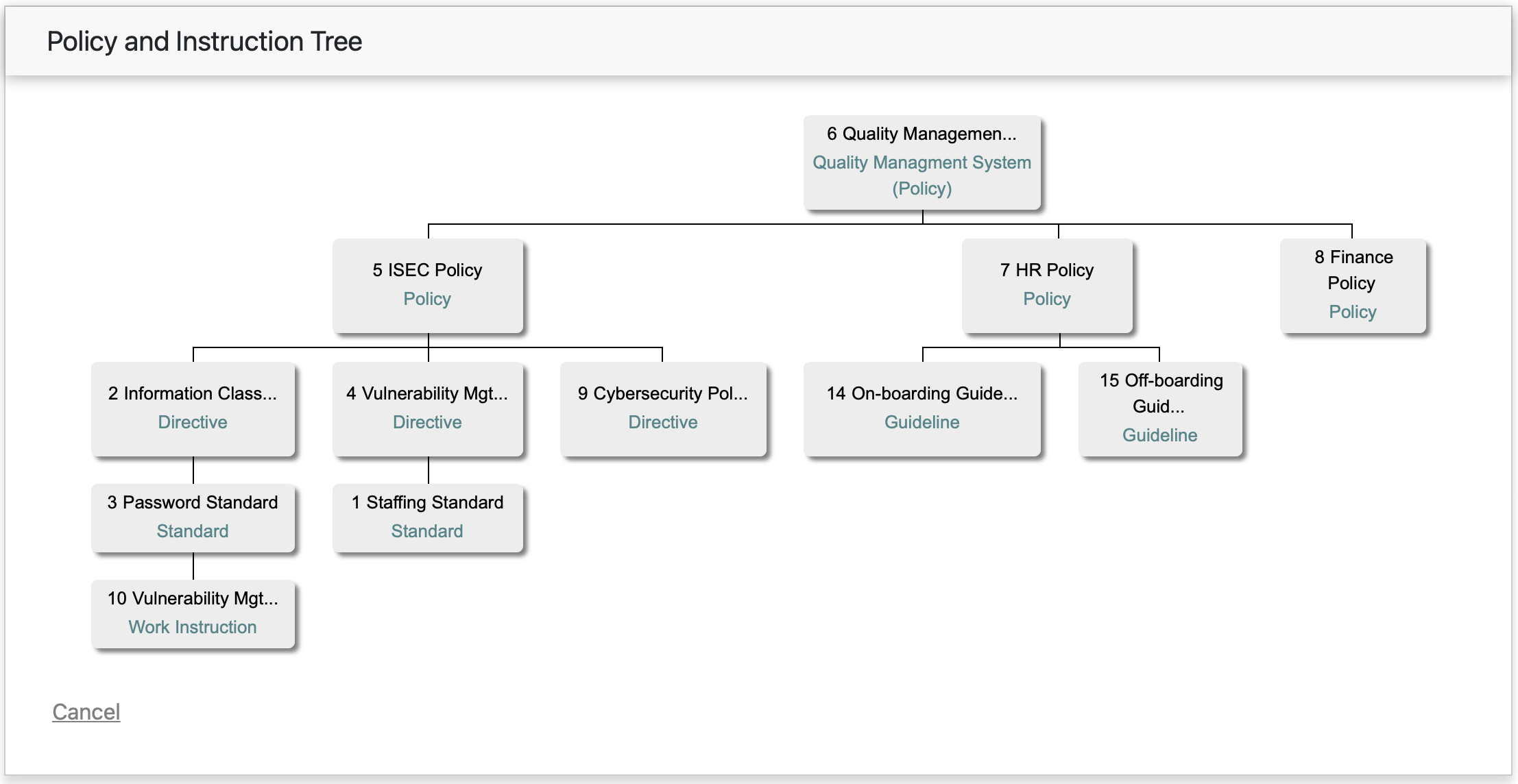Open the 4 Vulnerability Mgt node

pyautogui.click(x=427, y=393)
